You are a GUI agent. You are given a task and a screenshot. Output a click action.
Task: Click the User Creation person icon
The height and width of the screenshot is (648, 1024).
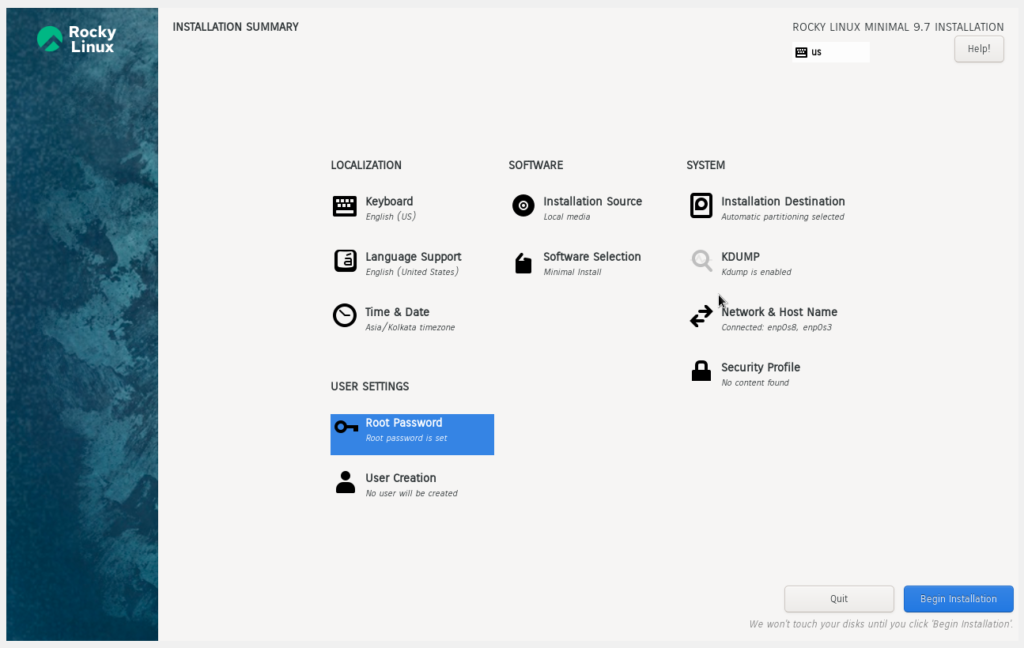click(x=345, y=482)
